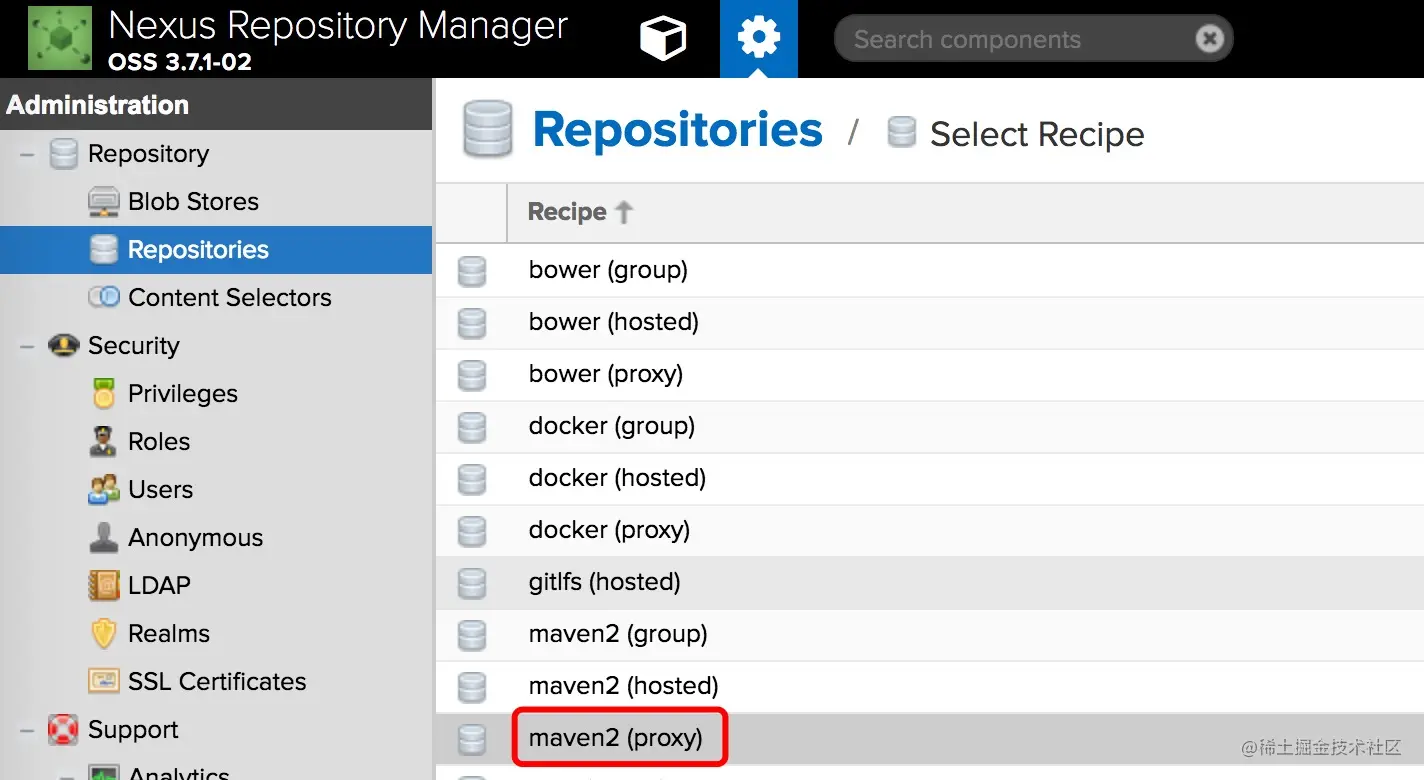
Task: Select Anonymous in Security menu
Action: pyautogui.click(x=195, y=538)
